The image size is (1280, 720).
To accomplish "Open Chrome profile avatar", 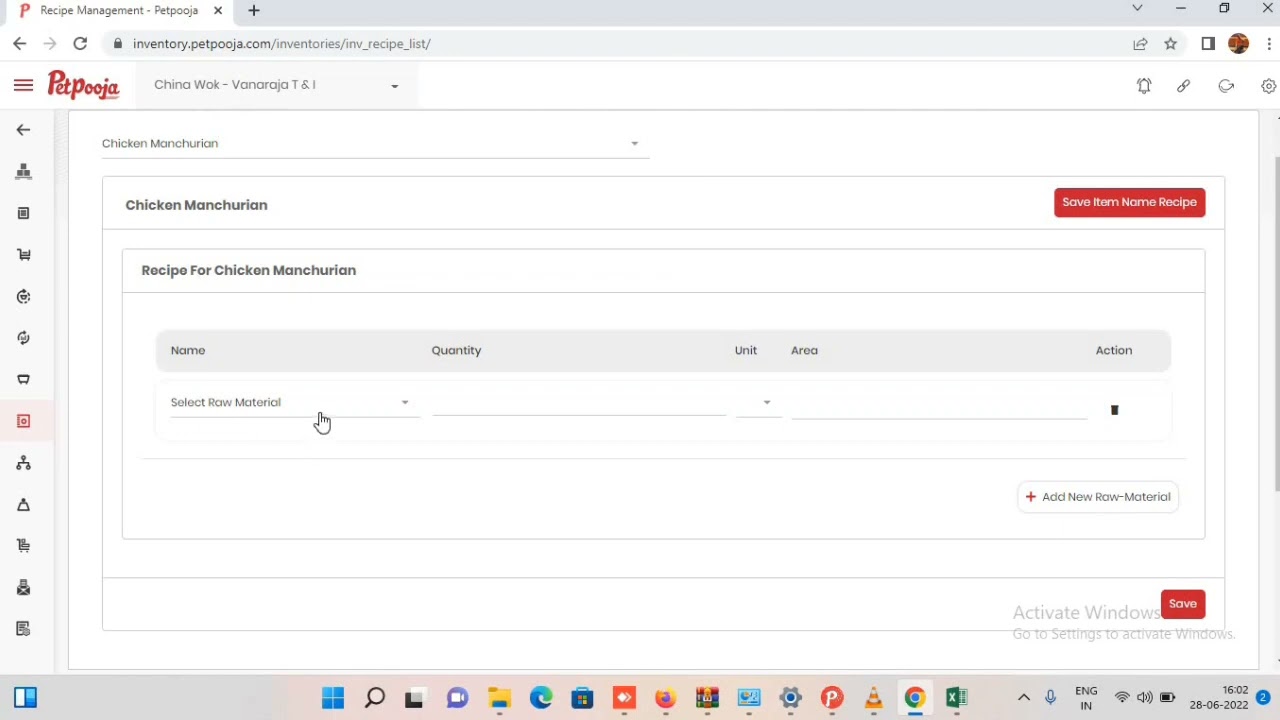I will 1238,44.
